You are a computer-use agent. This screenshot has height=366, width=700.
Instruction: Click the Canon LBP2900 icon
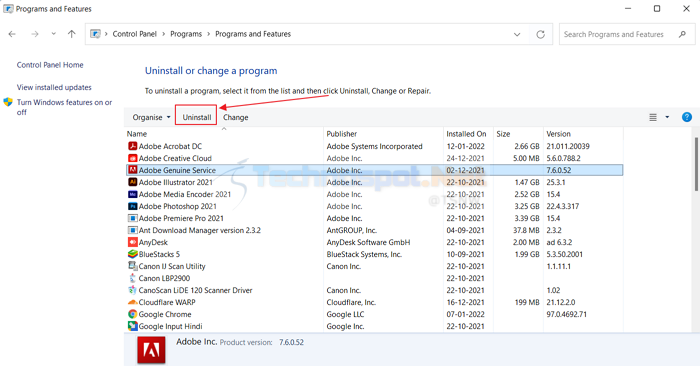pos(132,278)
